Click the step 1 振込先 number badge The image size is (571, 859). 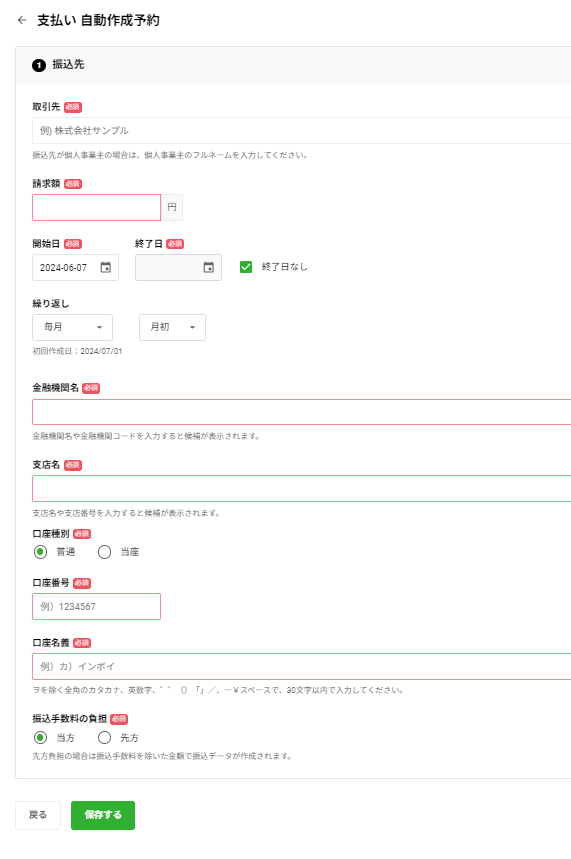pos(39,65)
